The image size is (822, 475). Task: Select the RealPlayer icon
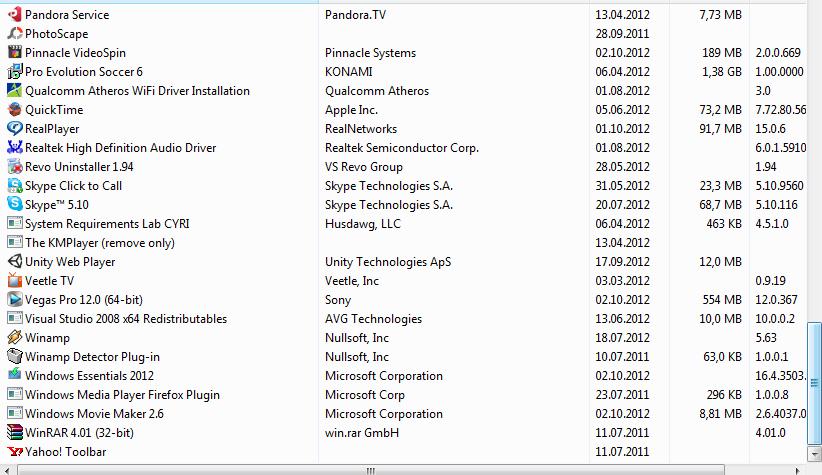point(14,129)
